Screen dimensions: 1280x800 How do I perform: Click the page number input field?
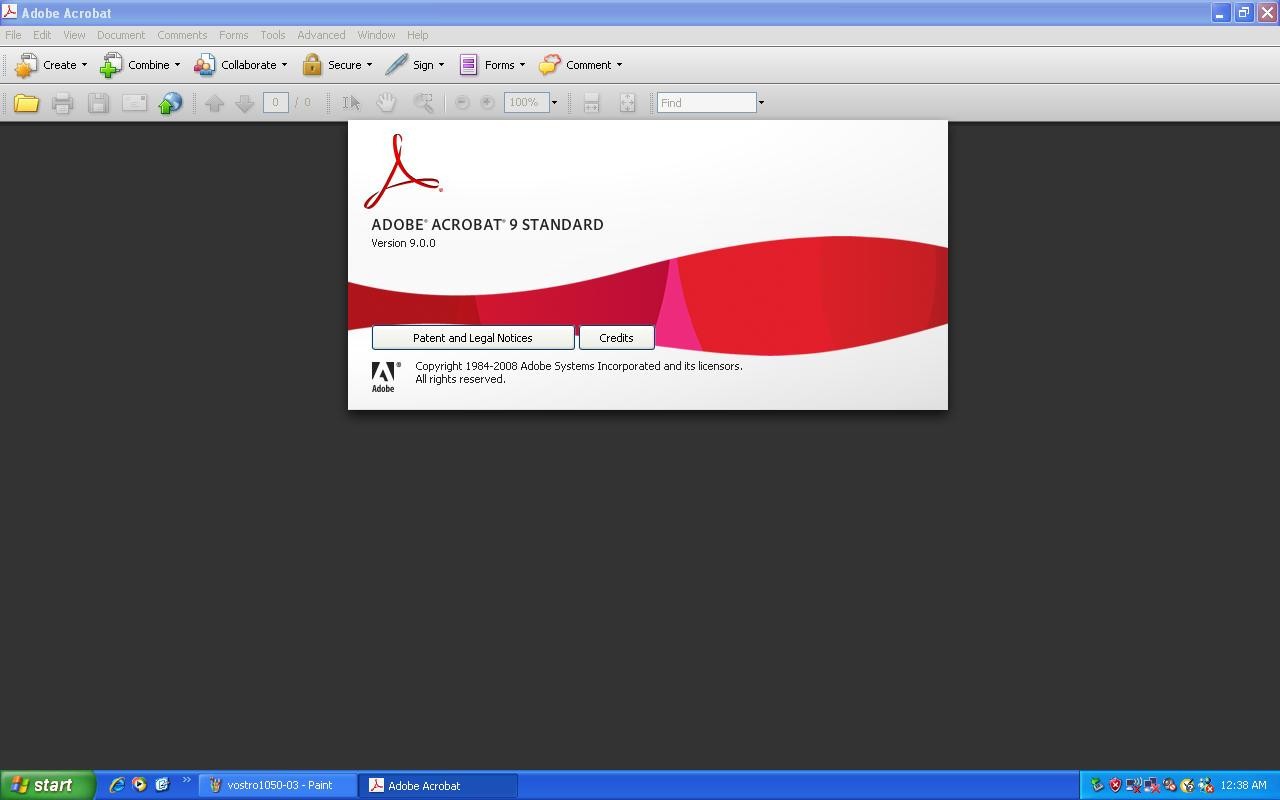click(x=276, y=103)
